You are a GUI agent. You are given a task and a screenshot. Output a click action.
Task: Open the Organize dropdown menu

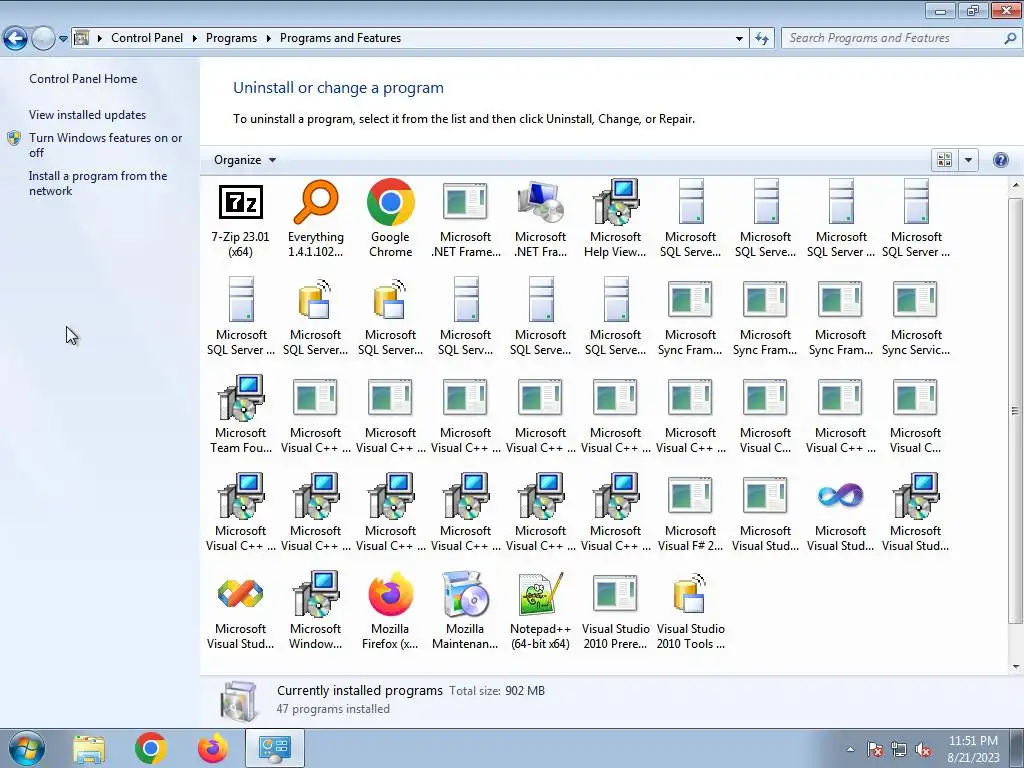[x=245, y=160]
